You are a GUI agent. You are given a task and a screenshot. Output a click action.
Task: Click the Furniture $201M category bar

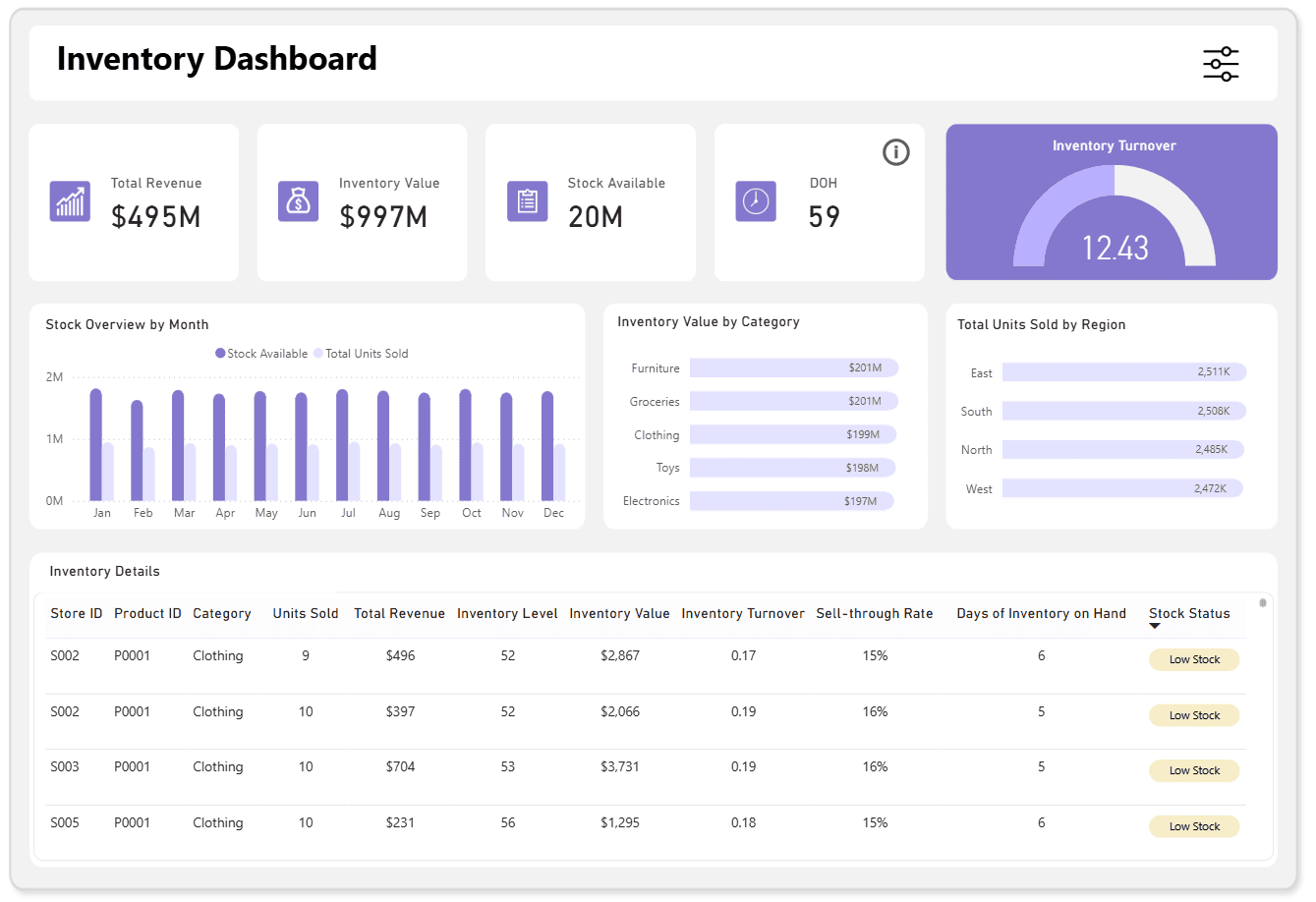[793, 367]
